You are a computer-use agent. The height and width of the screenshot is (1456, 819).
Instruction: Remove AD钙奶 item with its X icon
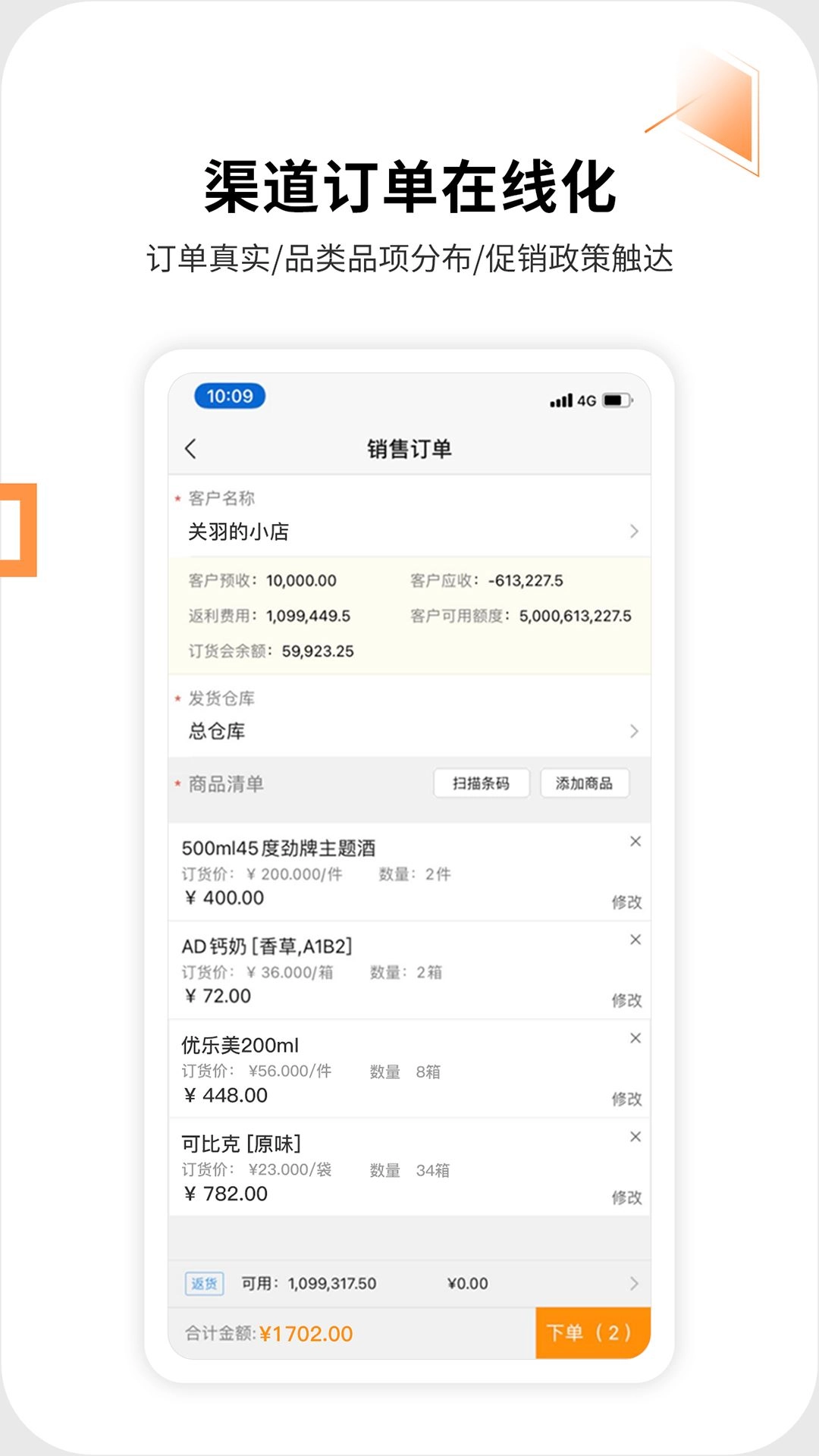coord(635,940)
